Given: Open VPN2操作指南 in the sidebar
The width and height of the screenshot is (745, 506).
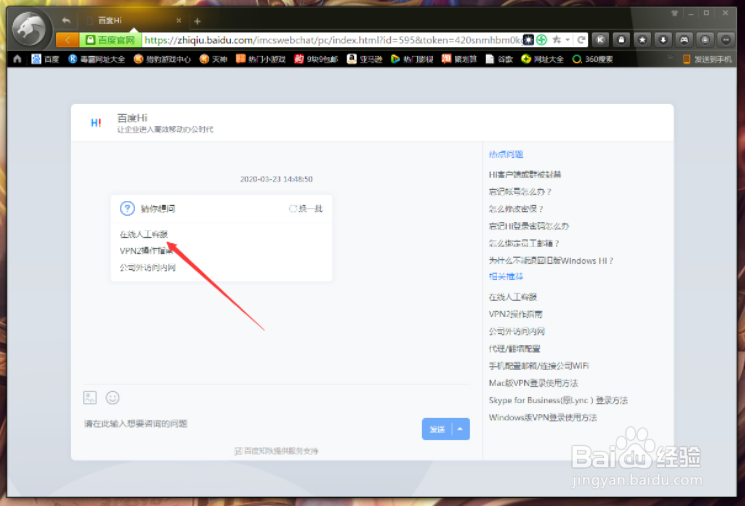Looking at the screenshot, I should pyautogui.click(x=516, y=314).
